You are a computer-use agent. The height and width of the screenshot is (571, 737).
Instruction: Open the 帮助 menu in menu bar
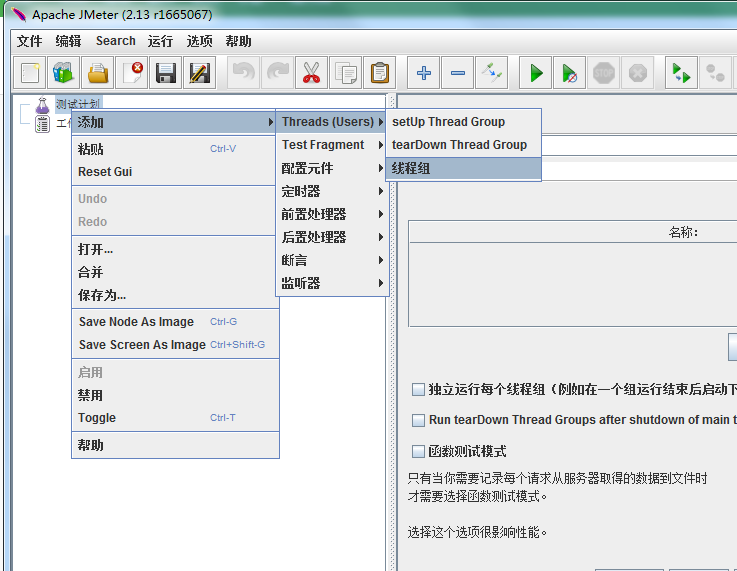coord(238,41)
